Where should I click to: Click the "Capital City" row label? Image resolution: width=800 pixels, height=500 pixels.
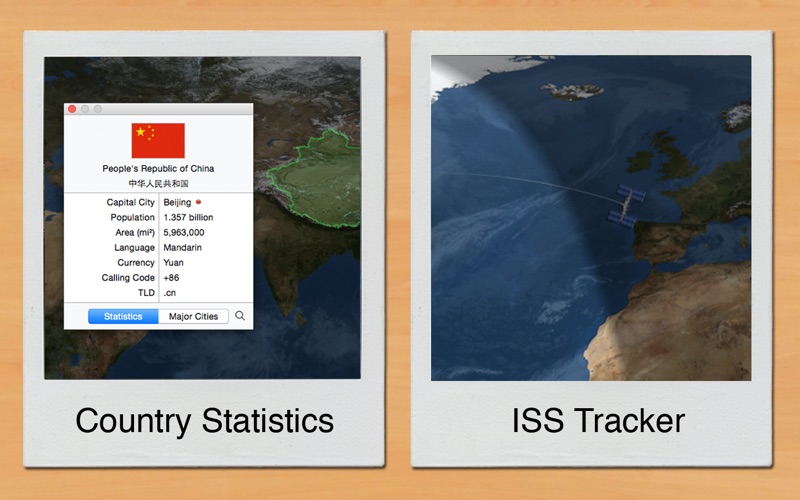[131, 203]
